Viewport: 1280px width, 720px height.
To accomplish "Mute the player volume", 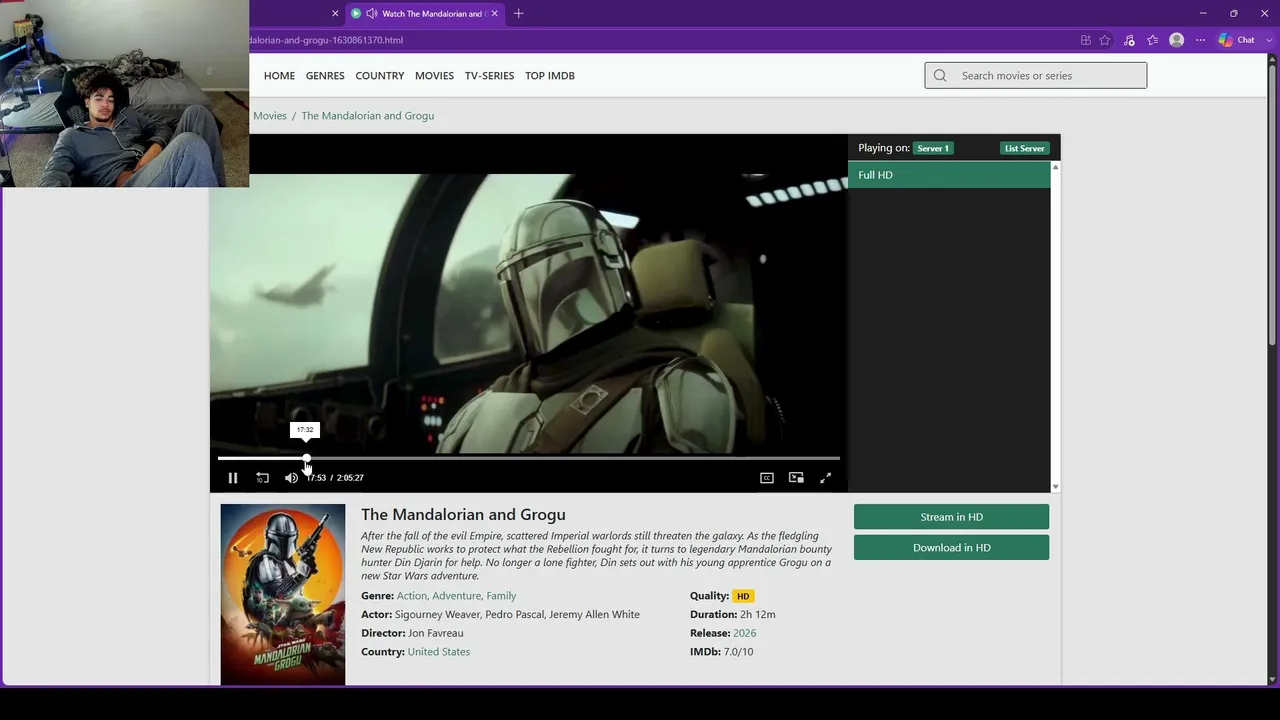I will click(x=291, y=478).
